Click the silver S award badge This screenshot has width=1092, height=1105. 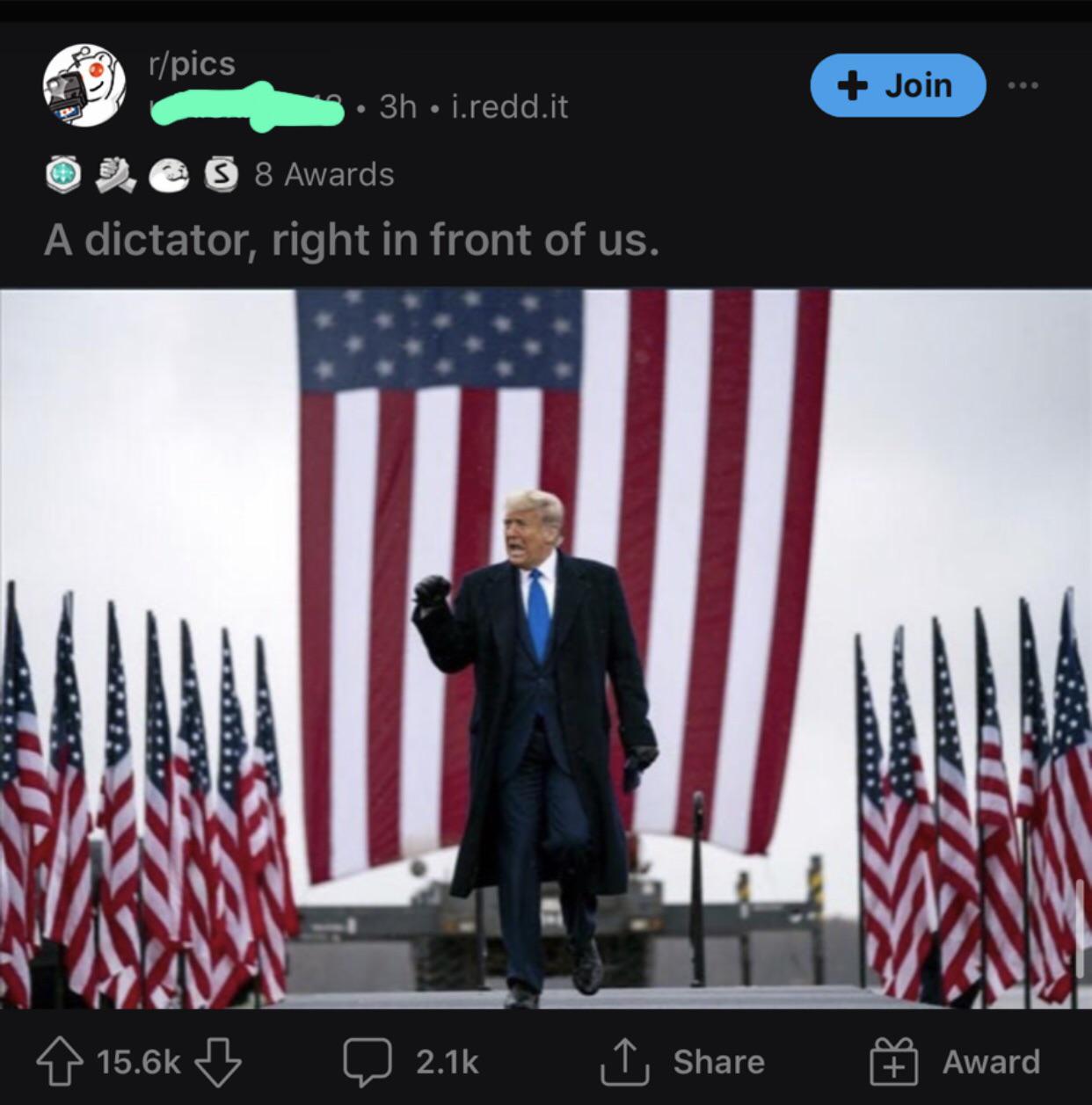(221, 175)
